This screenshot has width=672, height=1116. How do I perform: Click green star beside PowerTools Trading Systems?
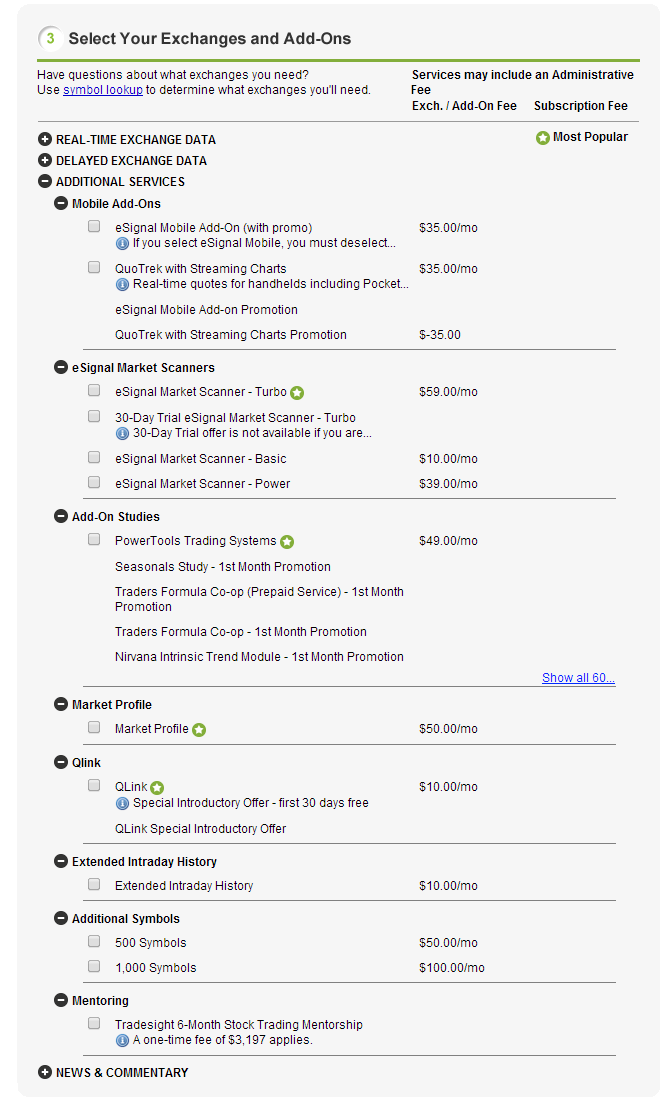[287, 542]
